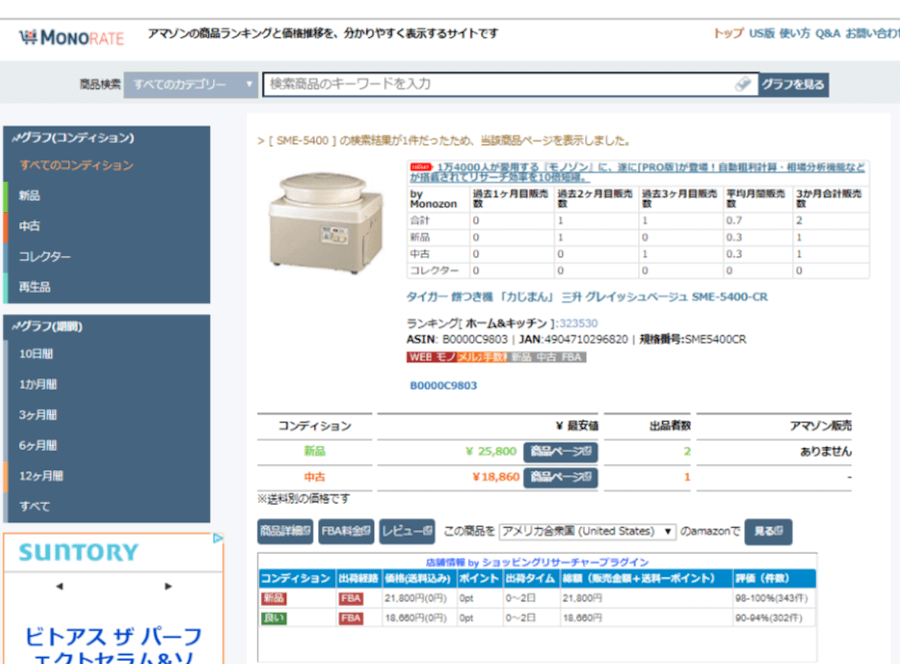The width and height of the screenshot is (900, 664).
Task: Click the 見る button beside amazon
Action: pos(768,531)
